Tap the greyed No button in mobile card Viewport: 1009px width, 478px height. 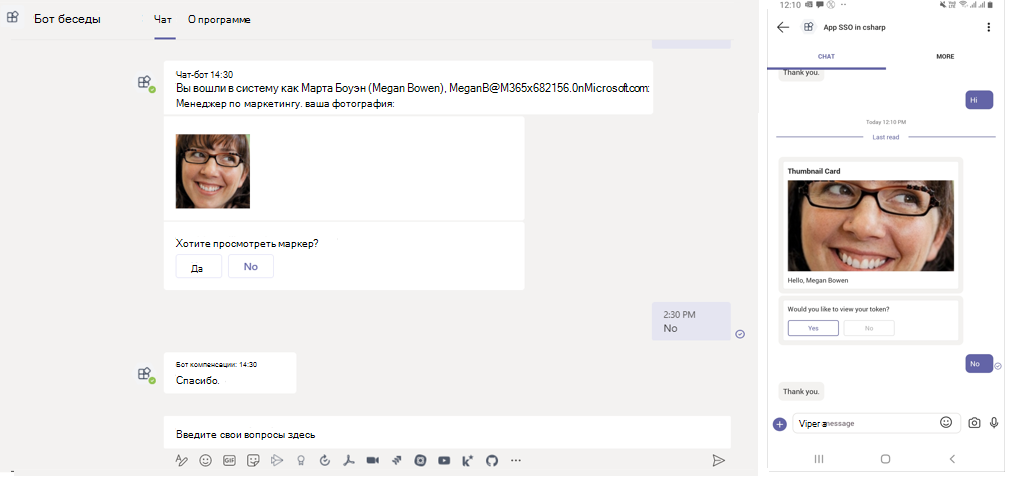click(x=869, y=328)
